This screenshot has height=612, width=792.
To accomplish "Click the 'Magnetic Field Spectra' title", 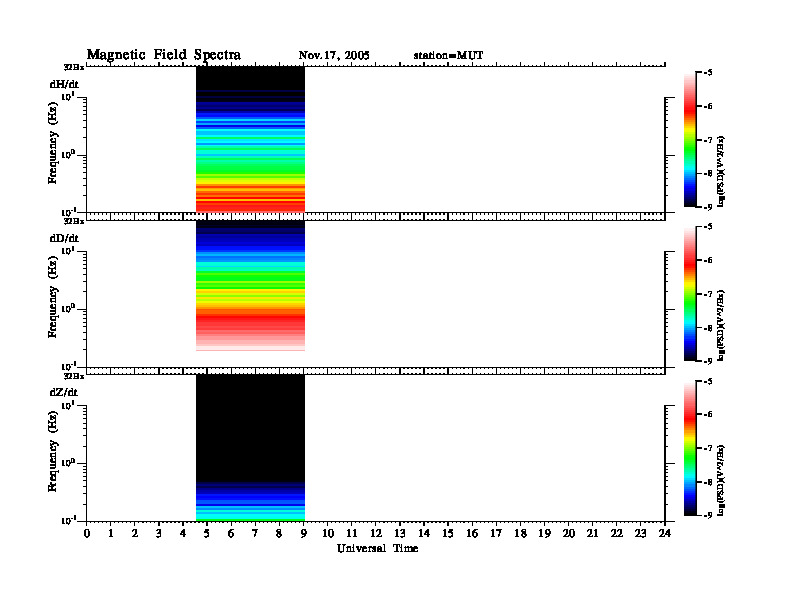I will [x=164, y=55].
